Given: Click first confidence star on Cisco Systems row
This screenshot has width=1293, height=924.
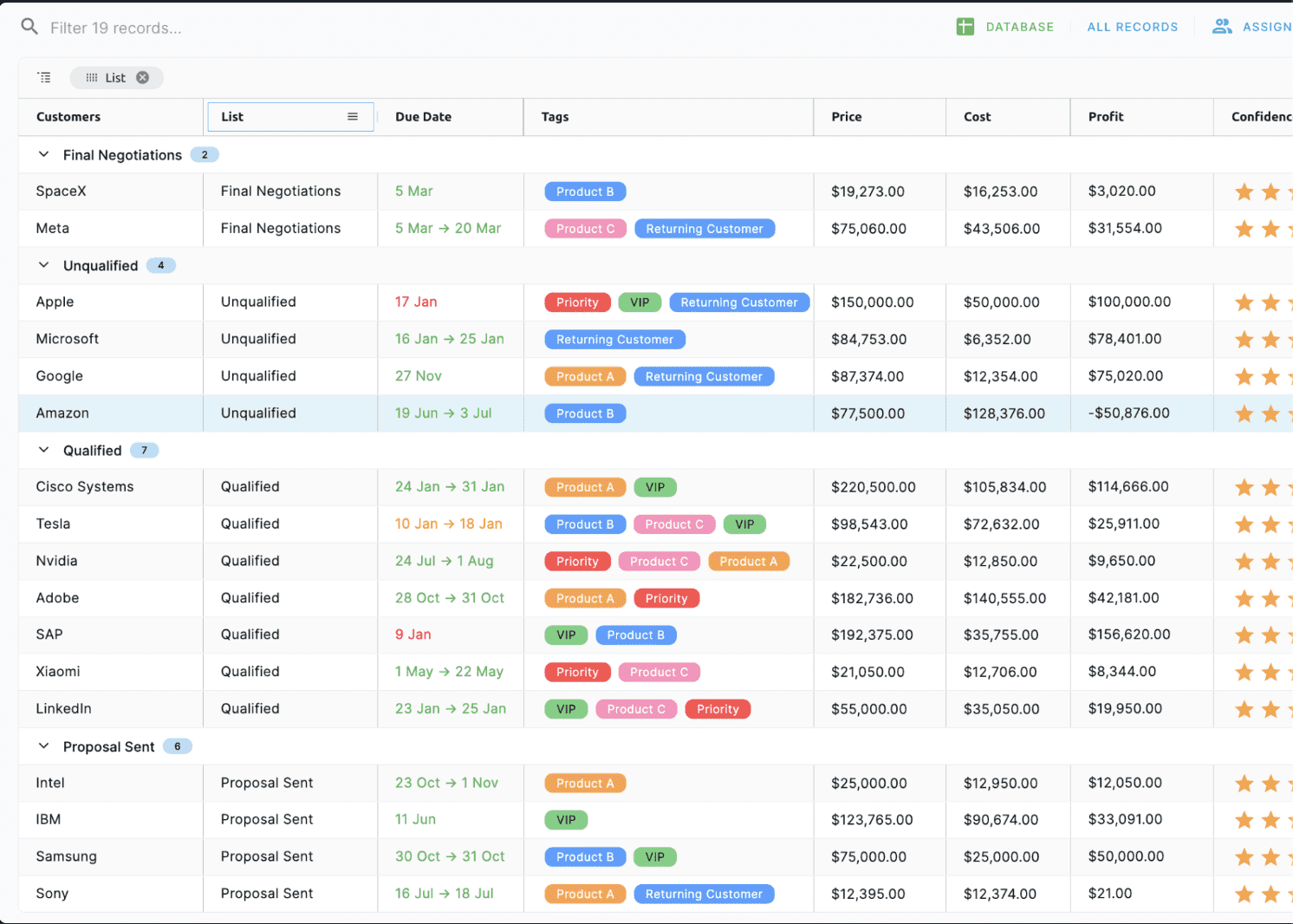Looking at the screenshot, I should [1244, 487].
